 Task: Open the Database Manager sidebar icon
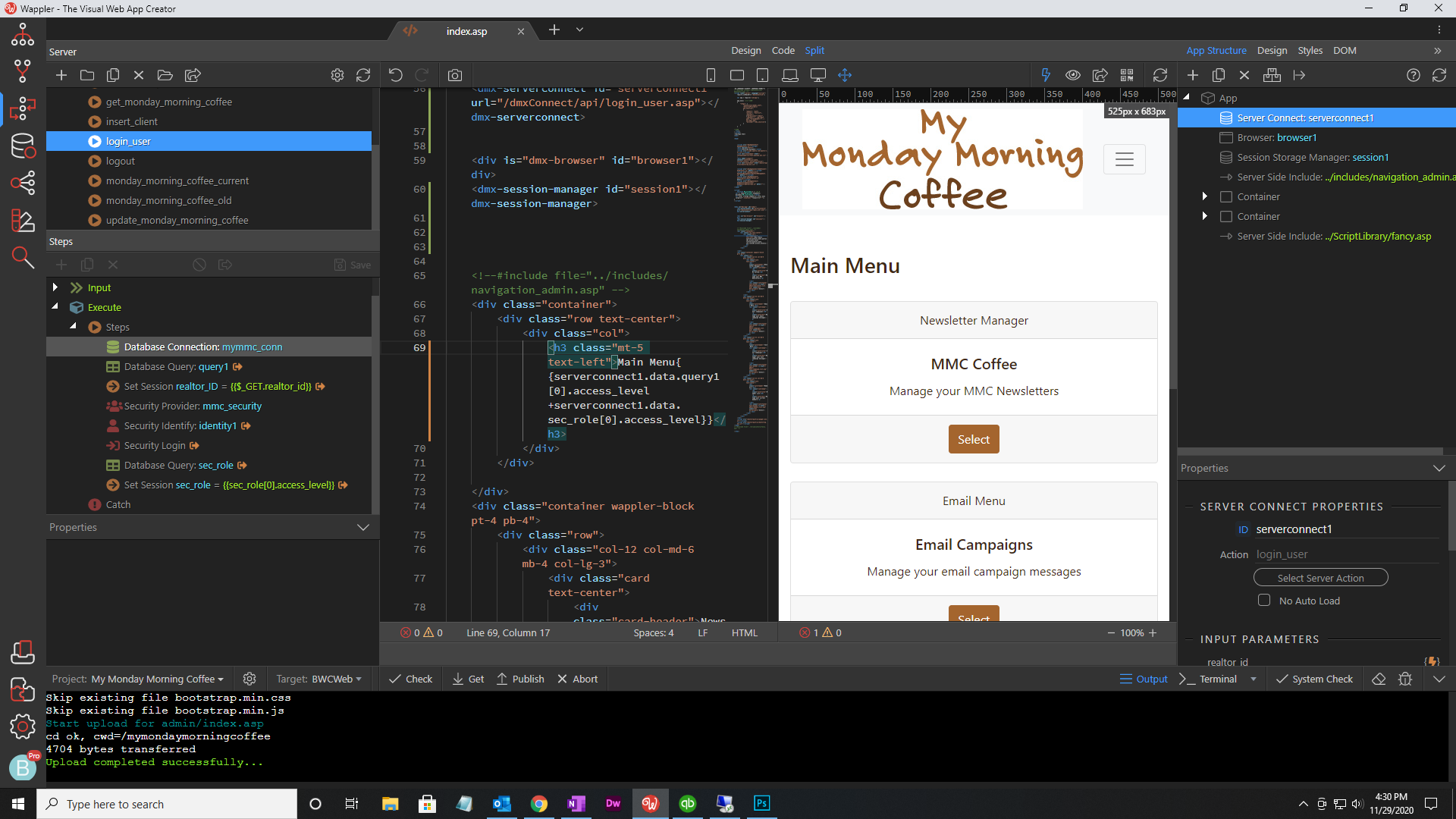(23, 146)
